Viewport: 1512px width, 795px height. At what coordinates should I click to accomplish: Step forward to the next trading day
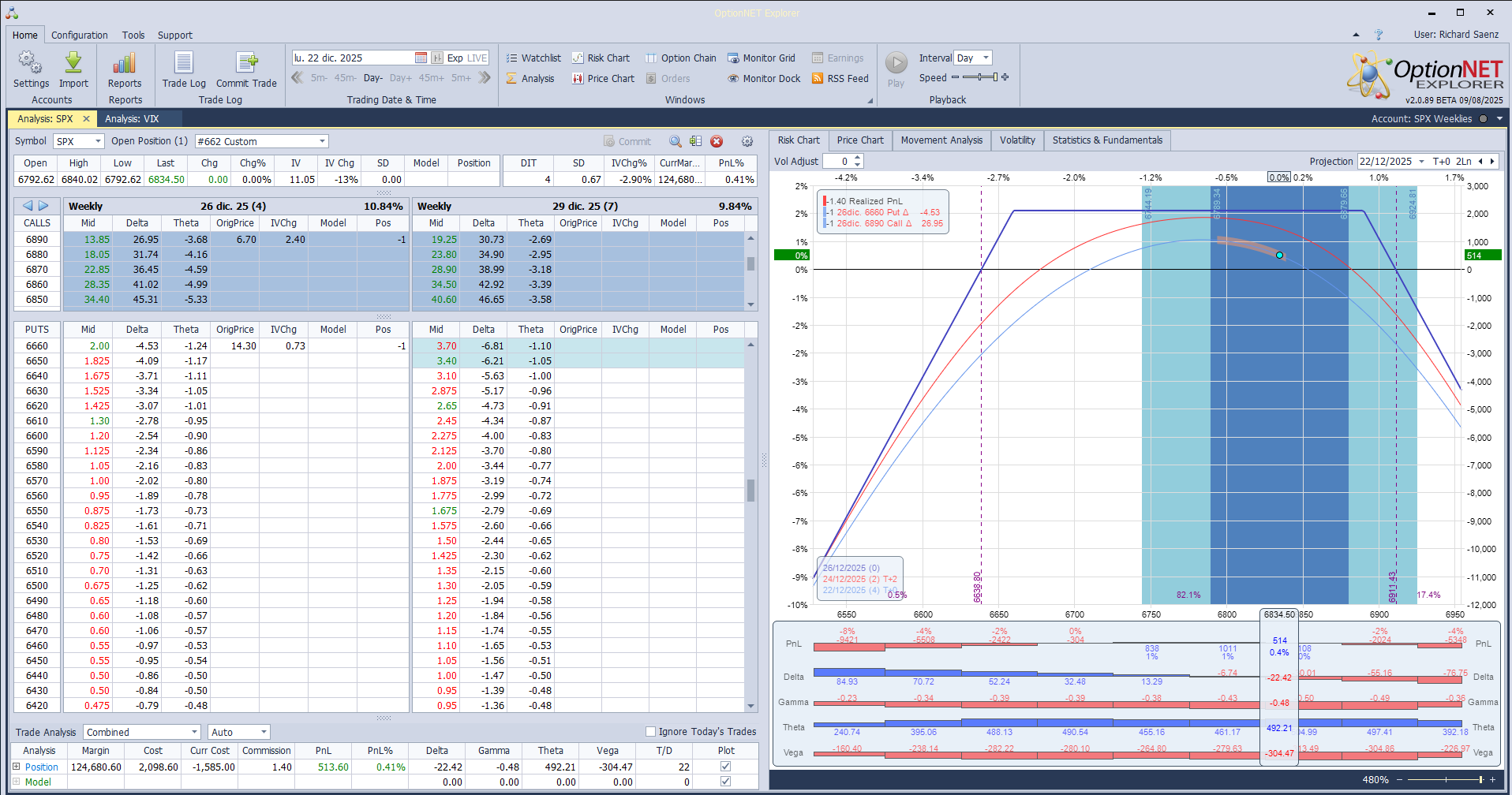pos(401,78)
